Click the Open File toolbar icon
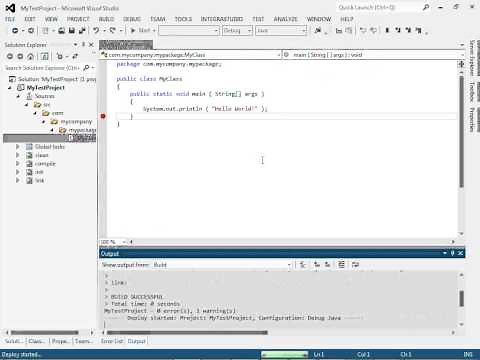Viewport: 480px width, 360px height. point(61,30)
